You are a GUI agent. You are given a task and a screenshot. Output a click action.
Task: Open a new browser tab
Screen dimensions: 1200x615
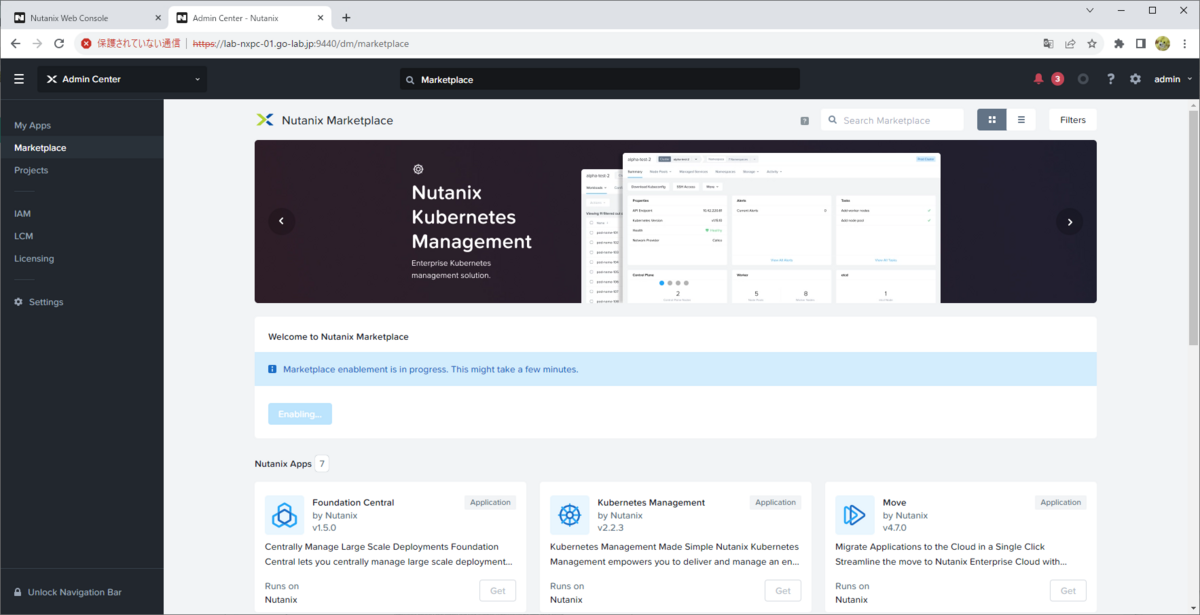point(346,18)
